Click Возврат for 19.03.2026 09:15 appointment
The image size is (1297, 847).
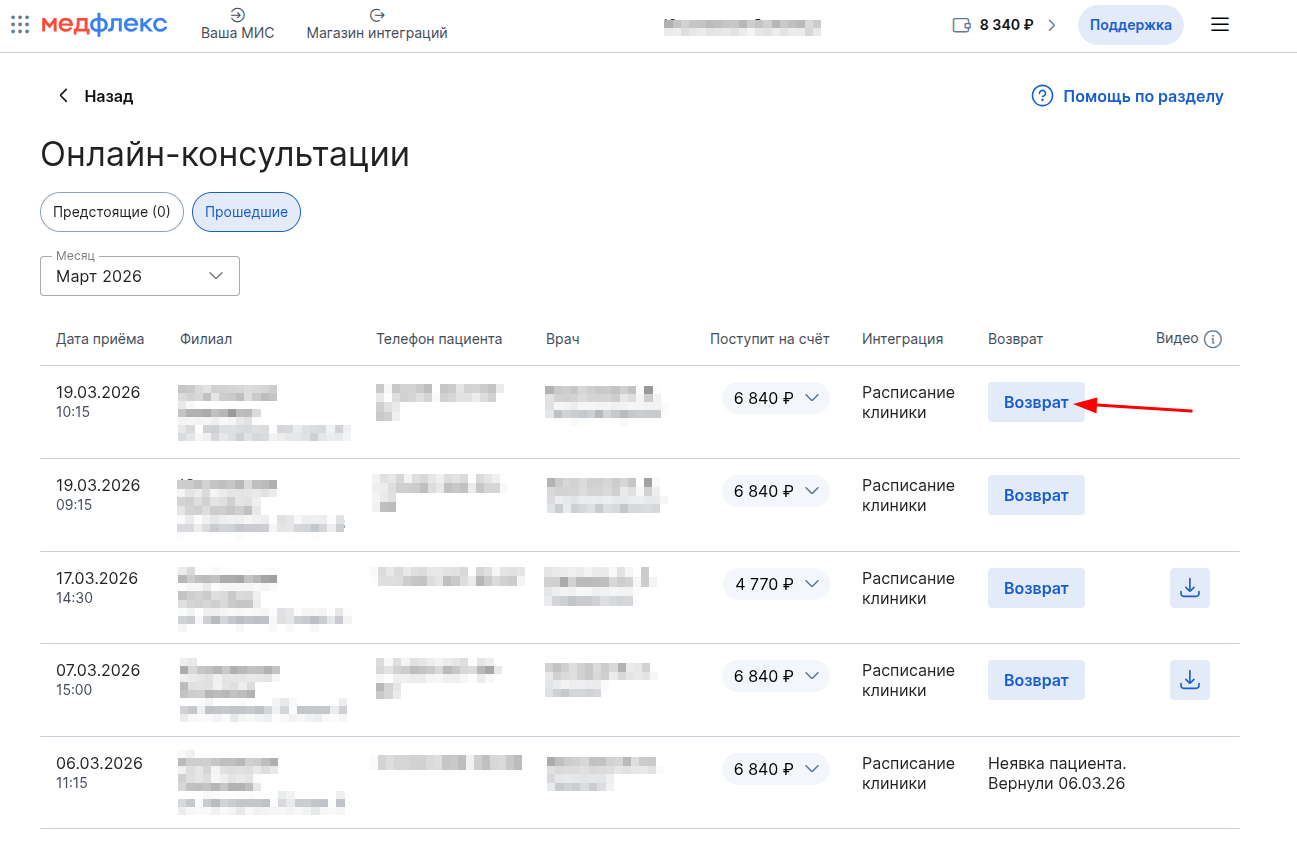point(1036,495)
